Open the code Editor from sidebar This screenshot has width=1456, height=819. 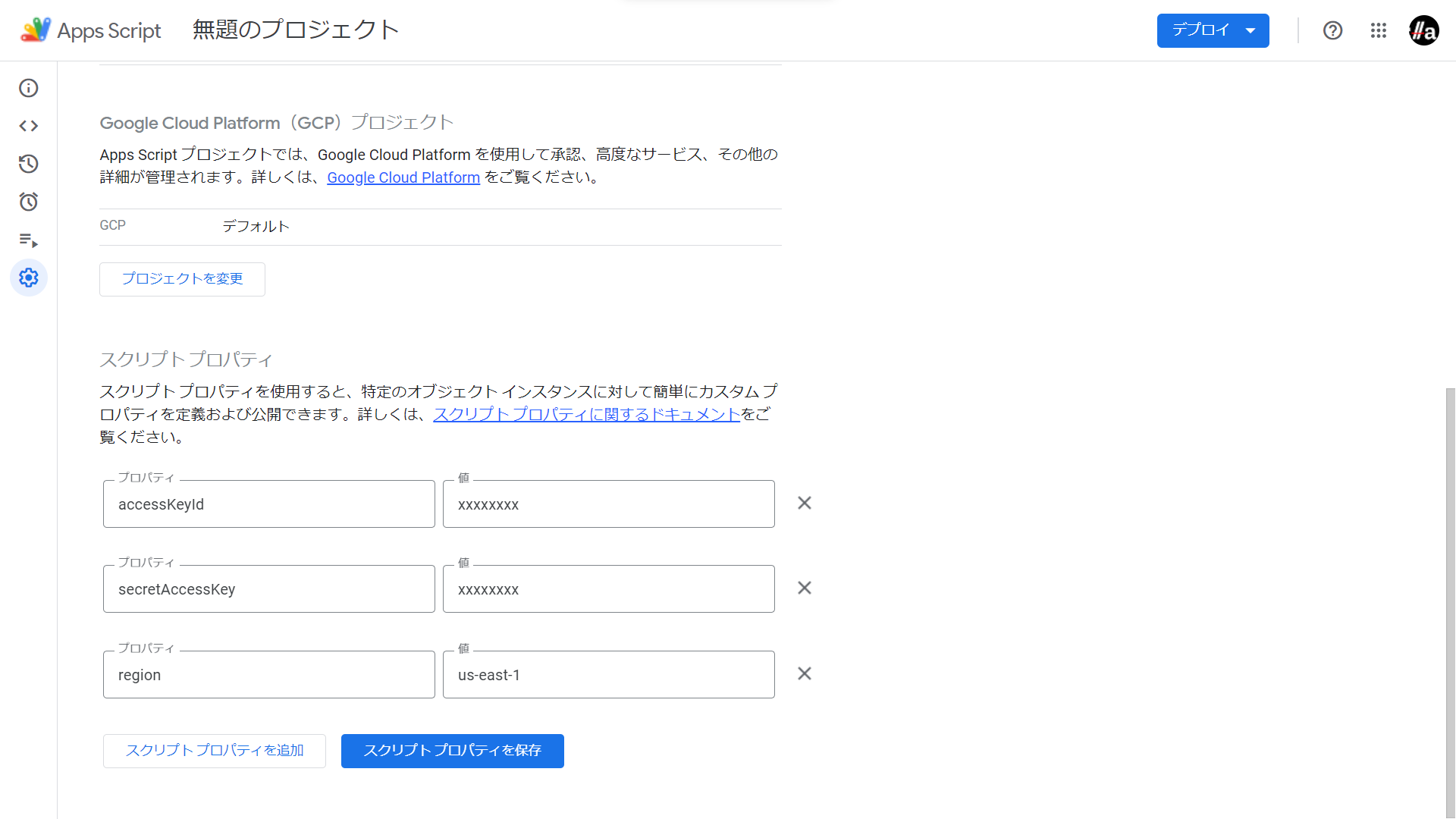pyautogui.click(x=29, y=126)
